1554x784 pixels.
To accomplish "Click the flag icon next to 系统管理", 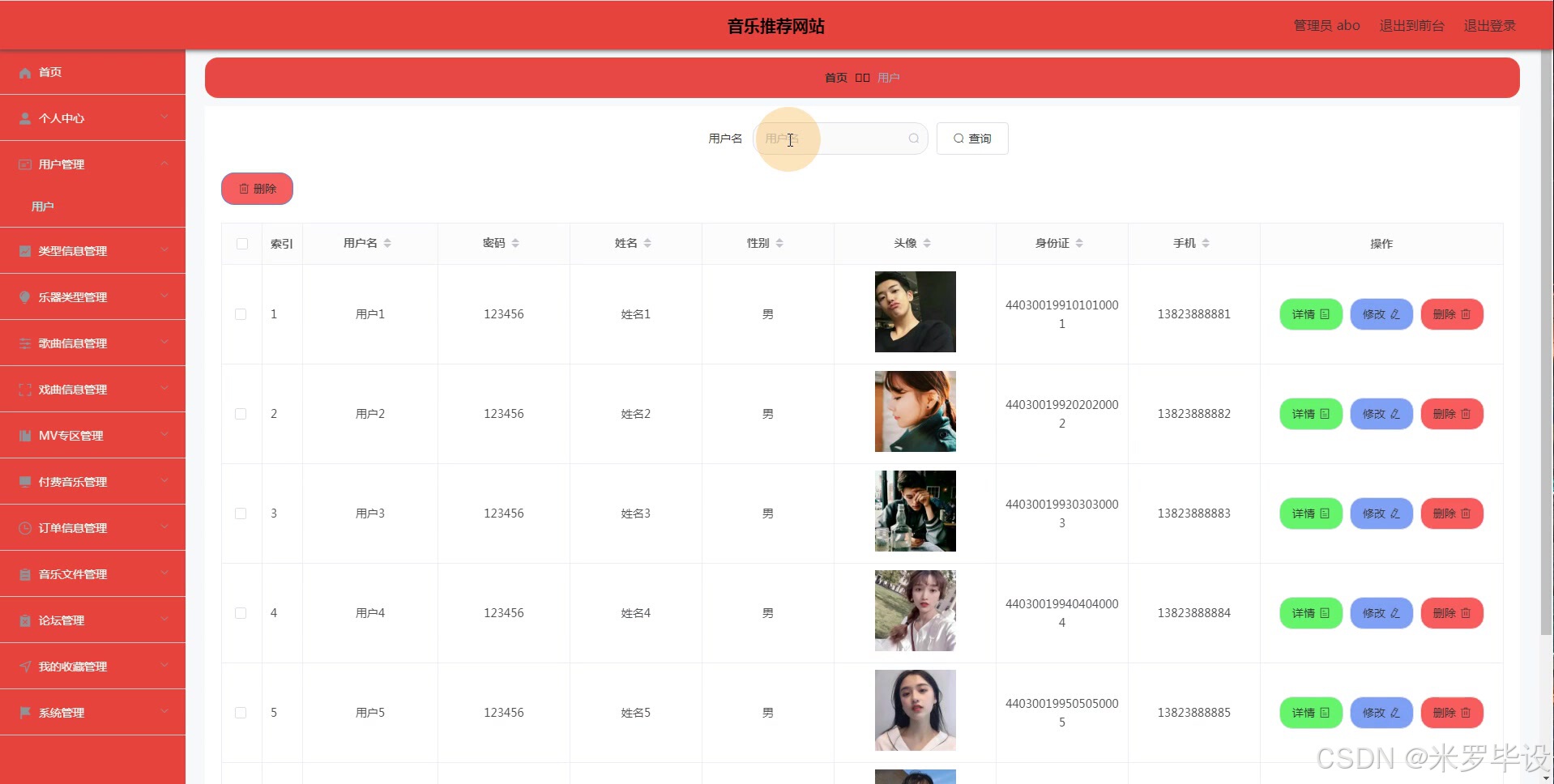I will click(x=25, y=713).
